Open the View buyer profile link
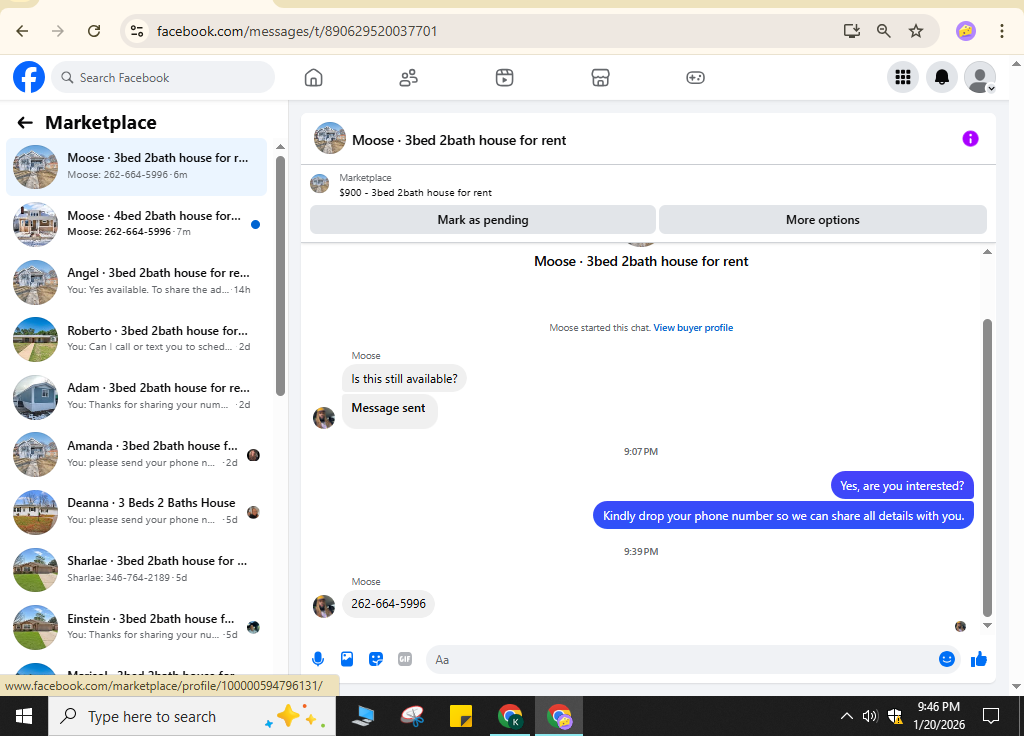The width and height of the screenshot is (1024, 736). tap(693, 328)
